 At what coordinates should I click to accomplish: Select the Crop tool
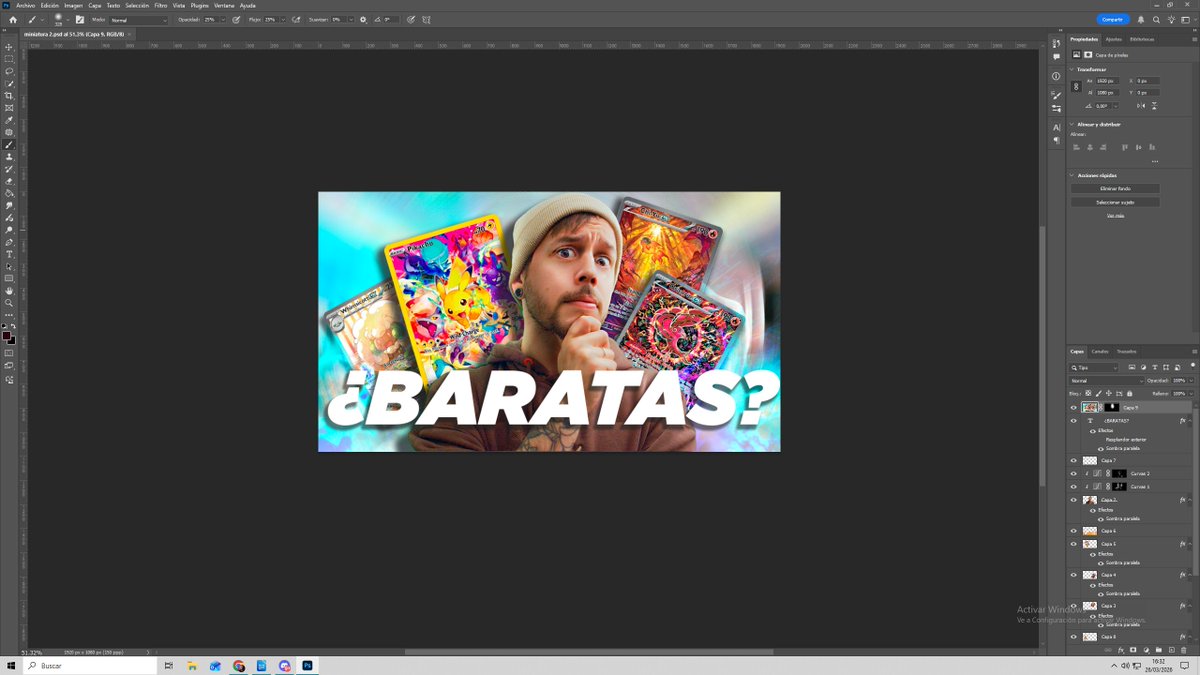(9, 94)
